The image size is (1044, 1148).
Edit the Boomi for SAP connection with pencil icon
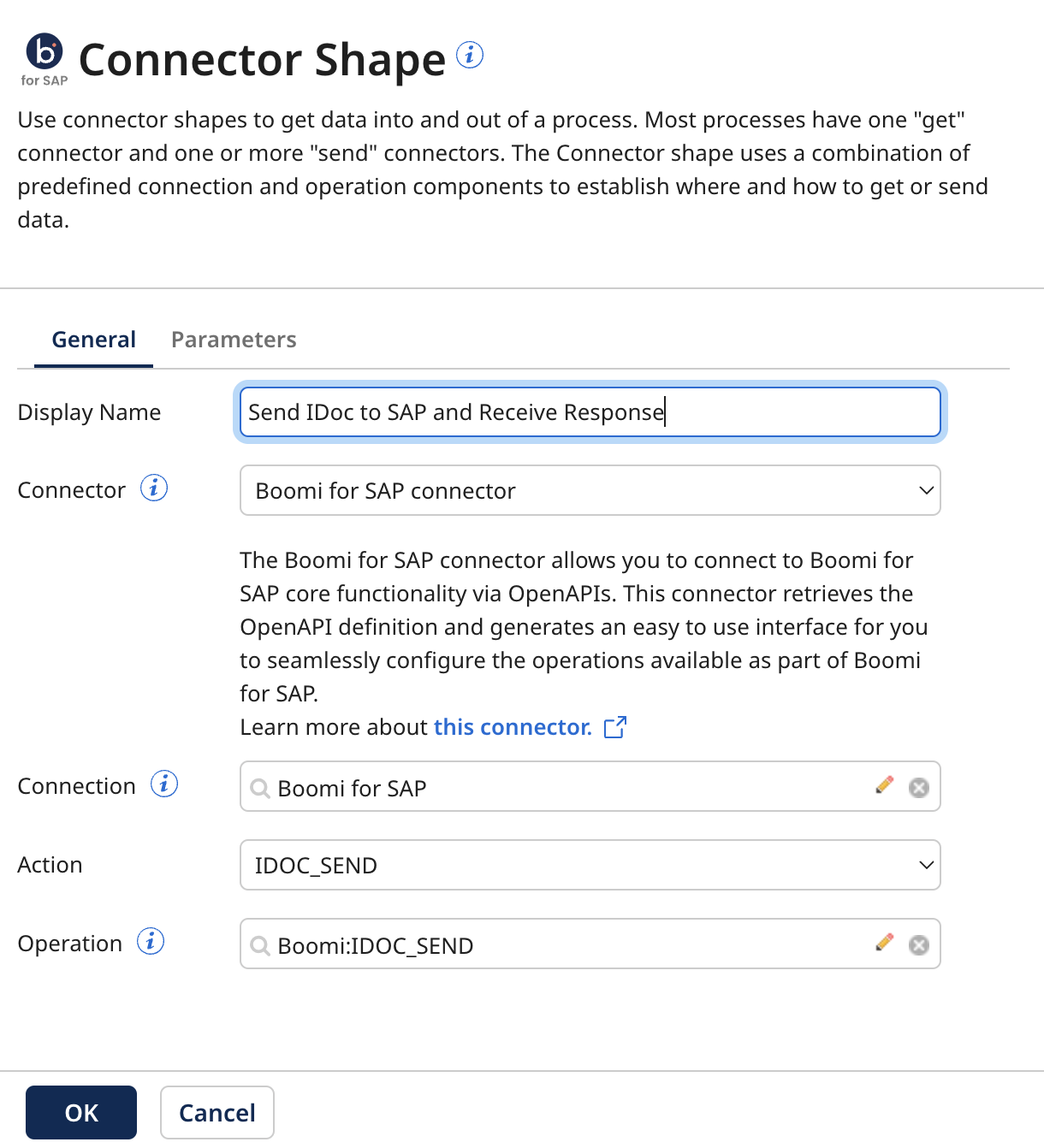(885, 784)
